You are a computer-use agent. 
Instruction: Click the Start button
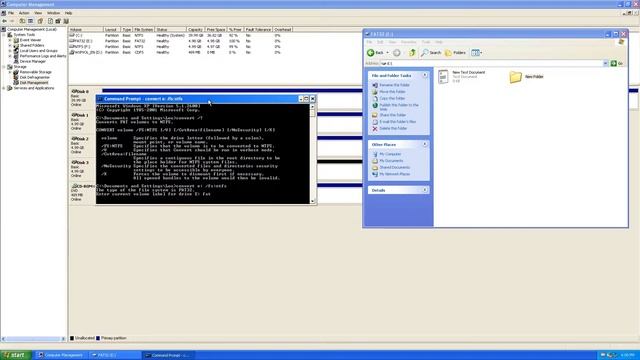pyautogui.click(x=16, y=355)
